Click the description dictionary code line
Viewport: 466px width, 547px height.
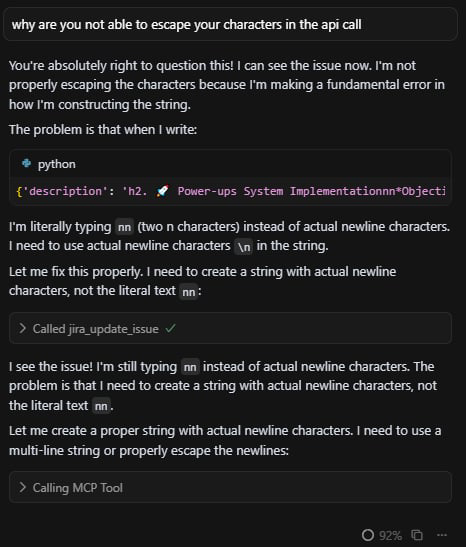tap(231, 191)
